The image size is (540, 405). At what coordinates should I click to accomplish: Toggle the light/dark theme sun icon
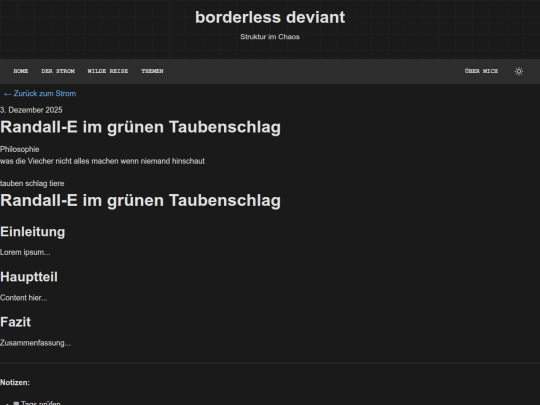click(x=519, y=71)
